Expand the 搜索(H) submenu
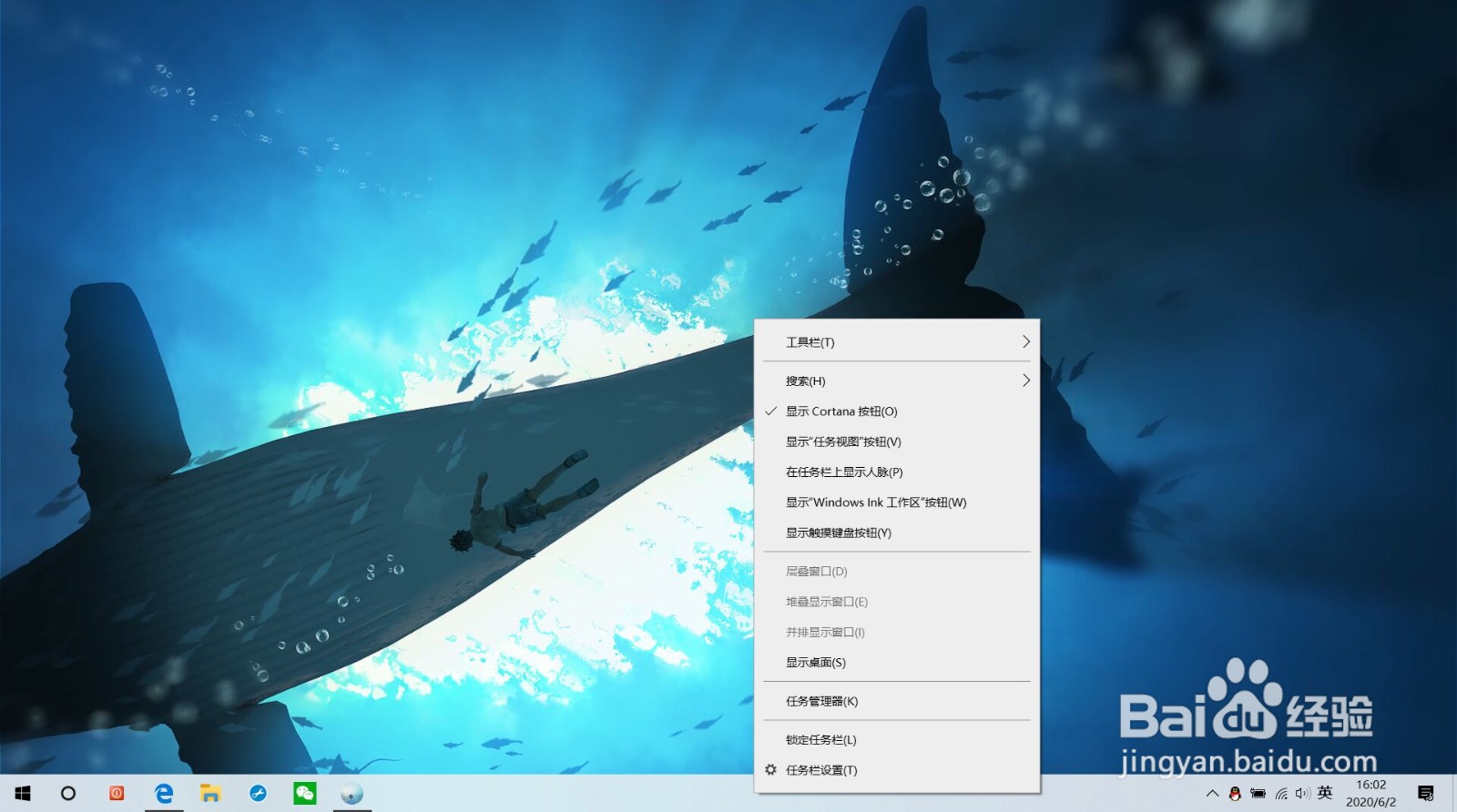This screenshot has height=812, width=1457. pos(897,381)
